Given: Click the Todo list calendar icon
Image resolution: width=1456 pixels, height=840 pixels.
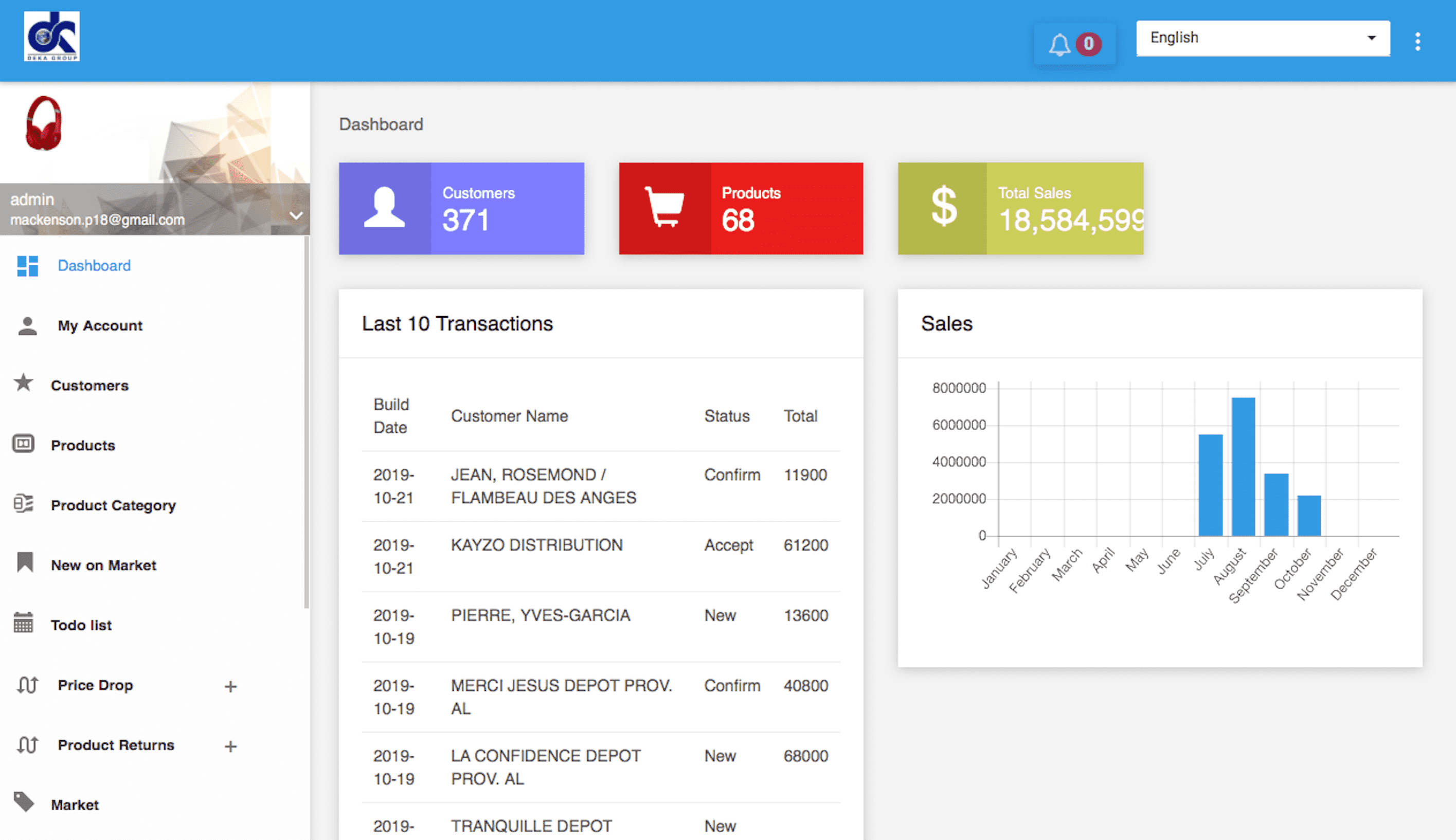Looking at the screenshot, I should point(24,623).
